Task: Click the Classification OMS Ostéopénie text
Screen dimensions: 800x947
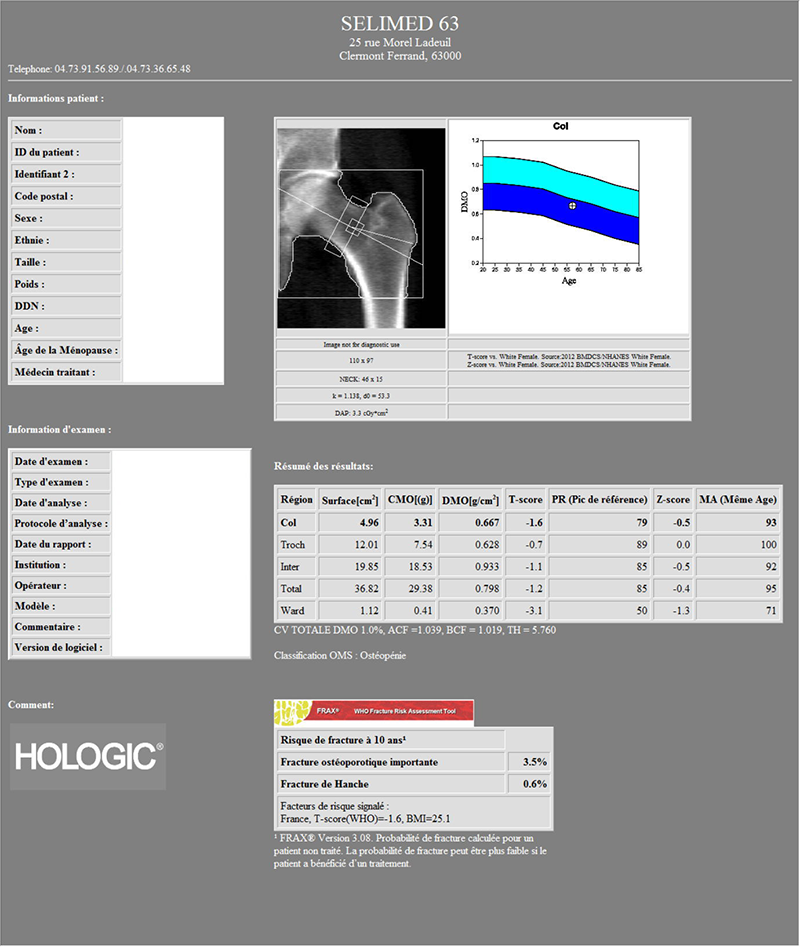Action: 340,655
